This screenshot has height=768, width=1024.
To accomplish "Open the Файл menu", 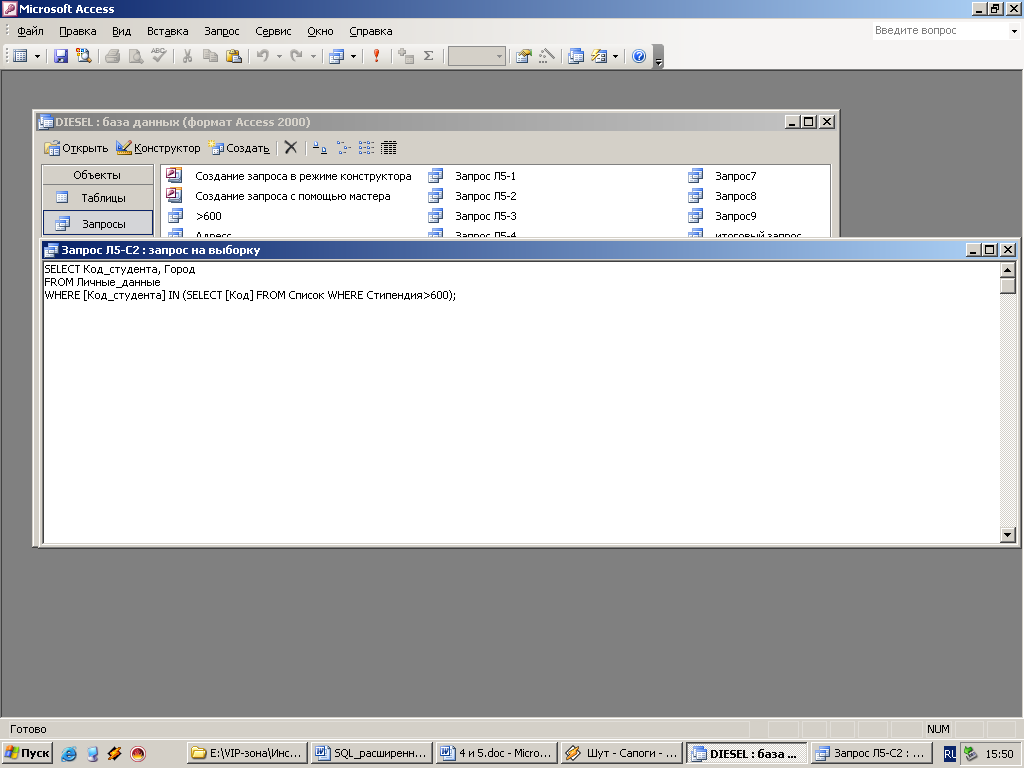I will coord(30,31).
